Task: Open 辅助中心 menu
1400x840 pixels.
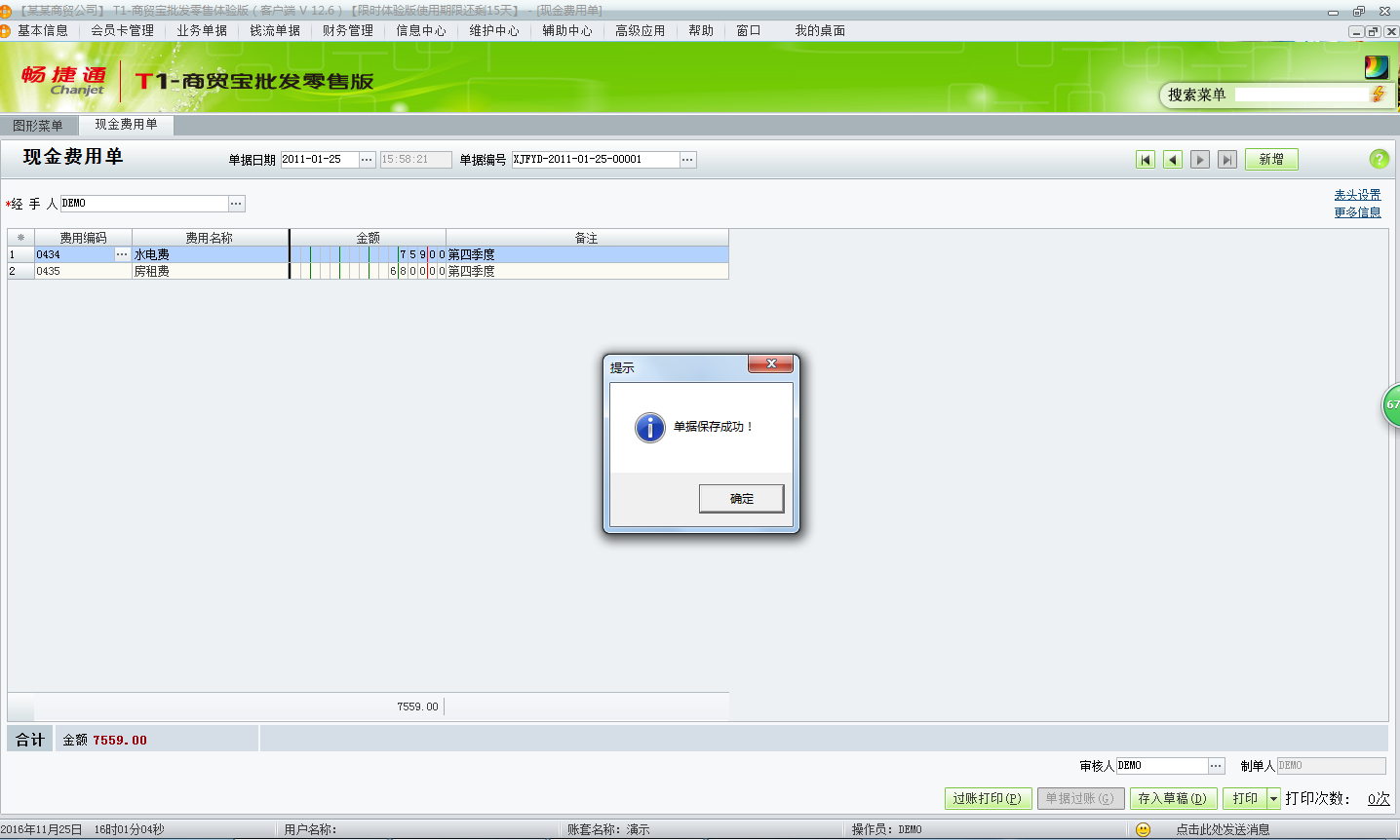Action: [567, 30]
